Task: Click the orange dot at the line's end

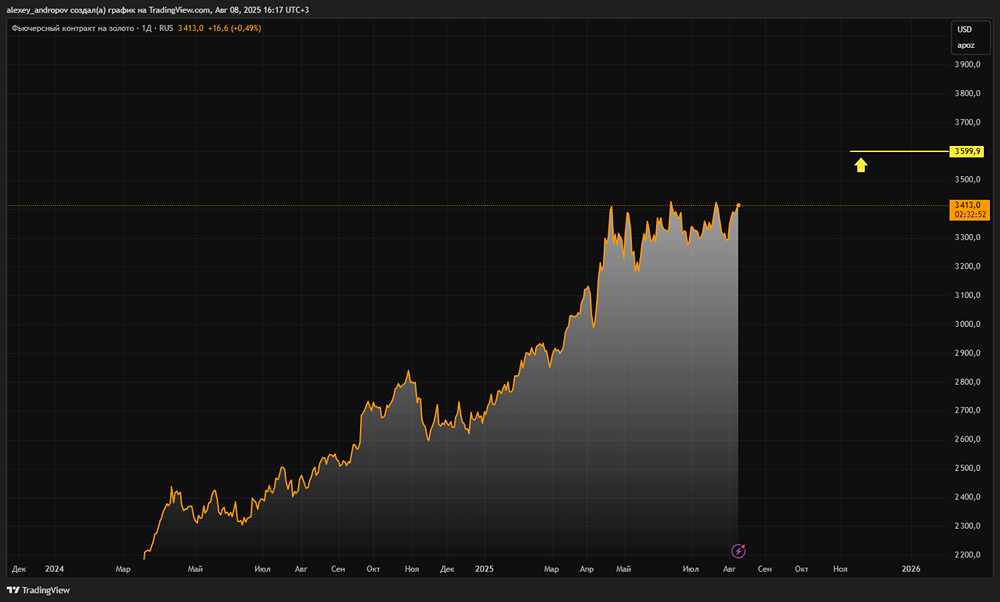Action: (739, 205)
